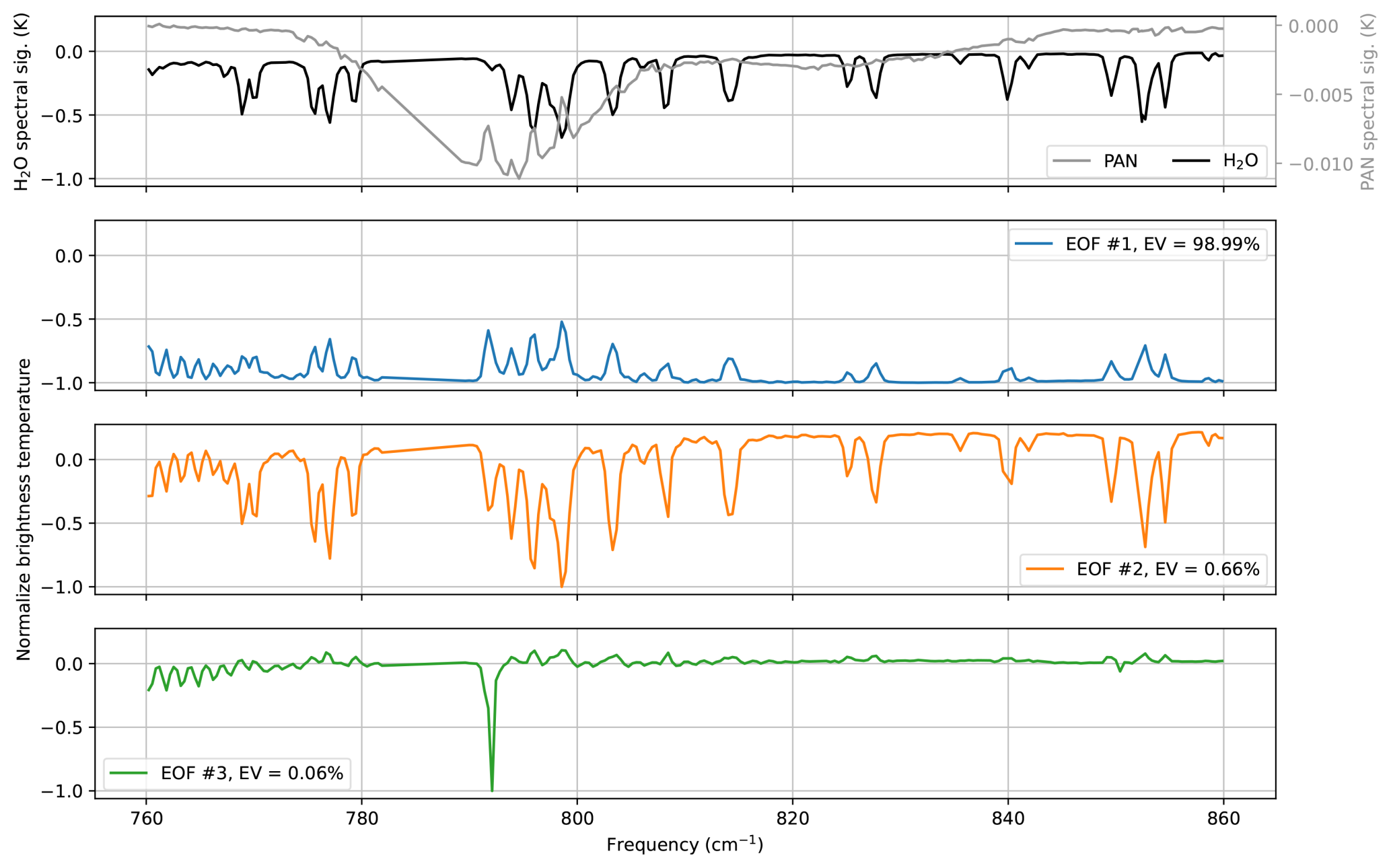The image size is (1391, 868).
Task: Click the 760 x-axis tick label
Action: [x=146, y=819]
